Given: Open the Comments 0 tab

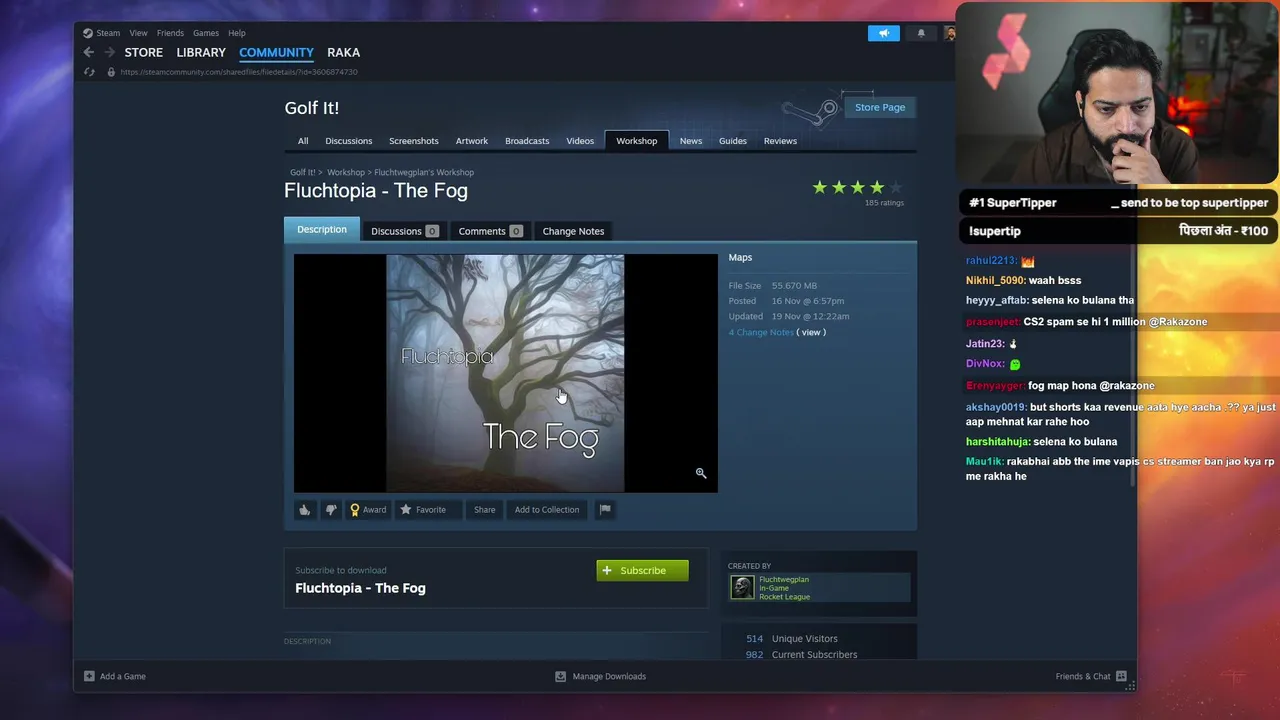Looking at the screenshot, I should pos(490,231).
